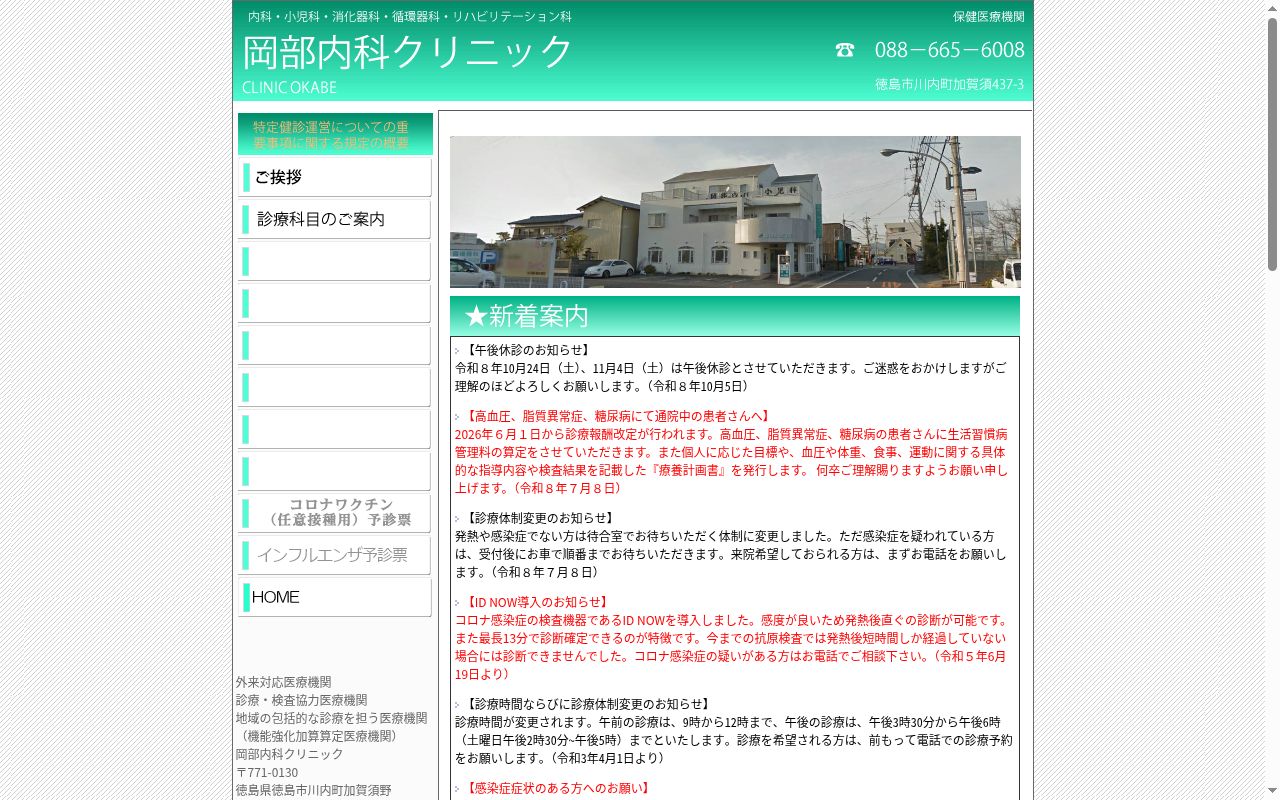Click the 【診療体制変更のお知らせ】 heading
This screenshot has width=1280, height=800.
click(x=539, y=518)
